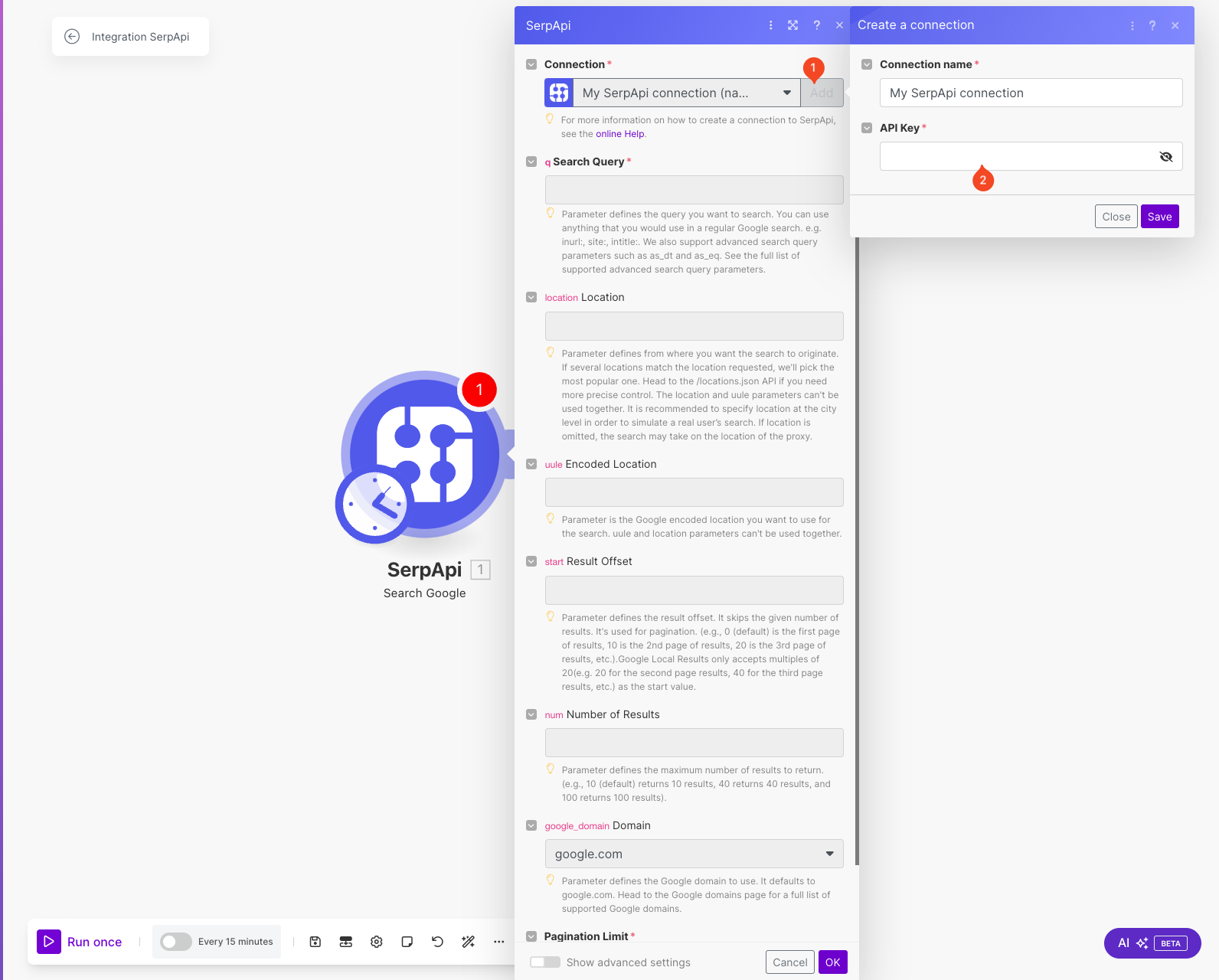Click the bulb icon under Connection field
This screenshot has height=980, width=1219.
(549, 119)
